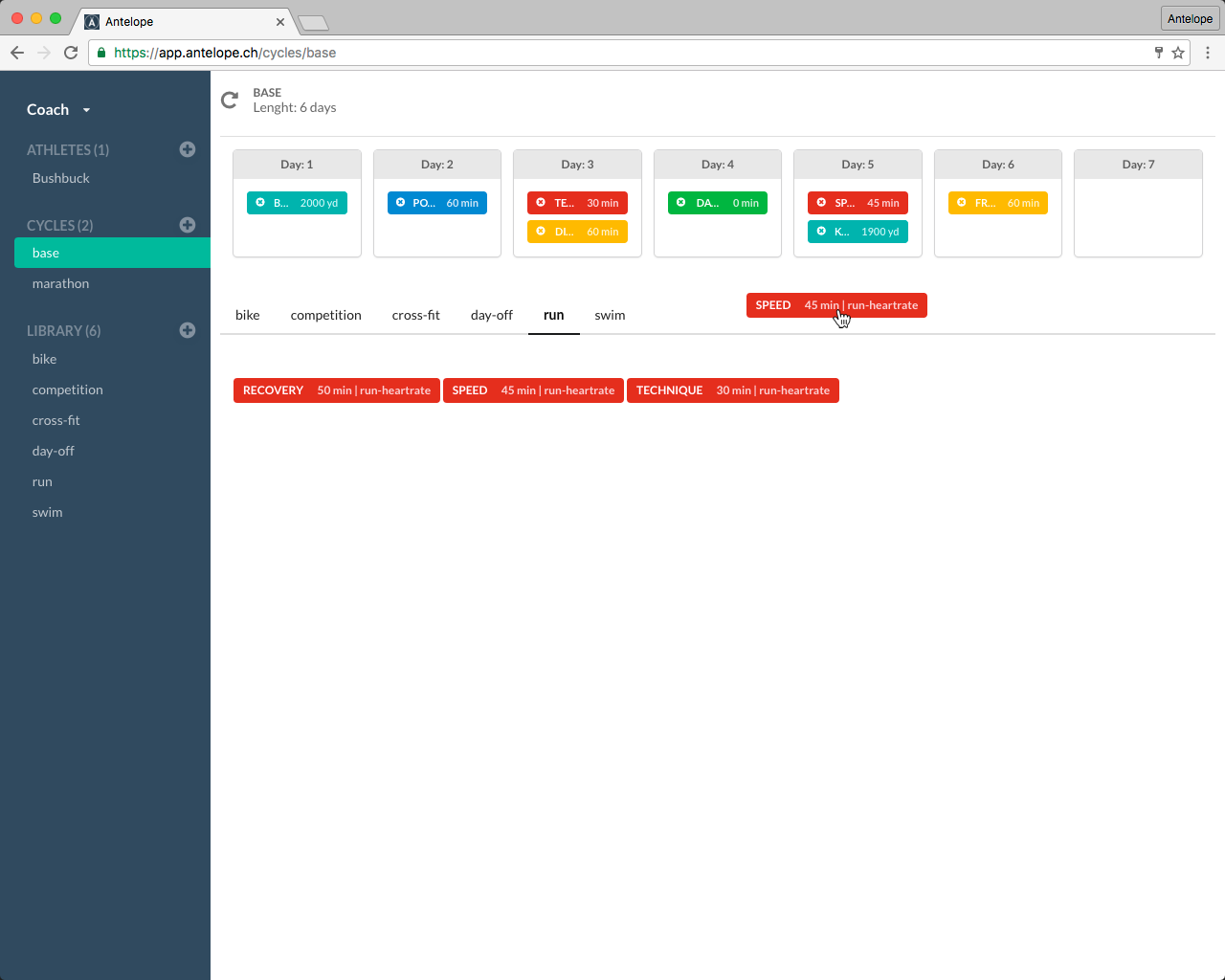This screenshot has width=1225, height=980.
Task: Open a new browser tab
Action: point(313,22)
